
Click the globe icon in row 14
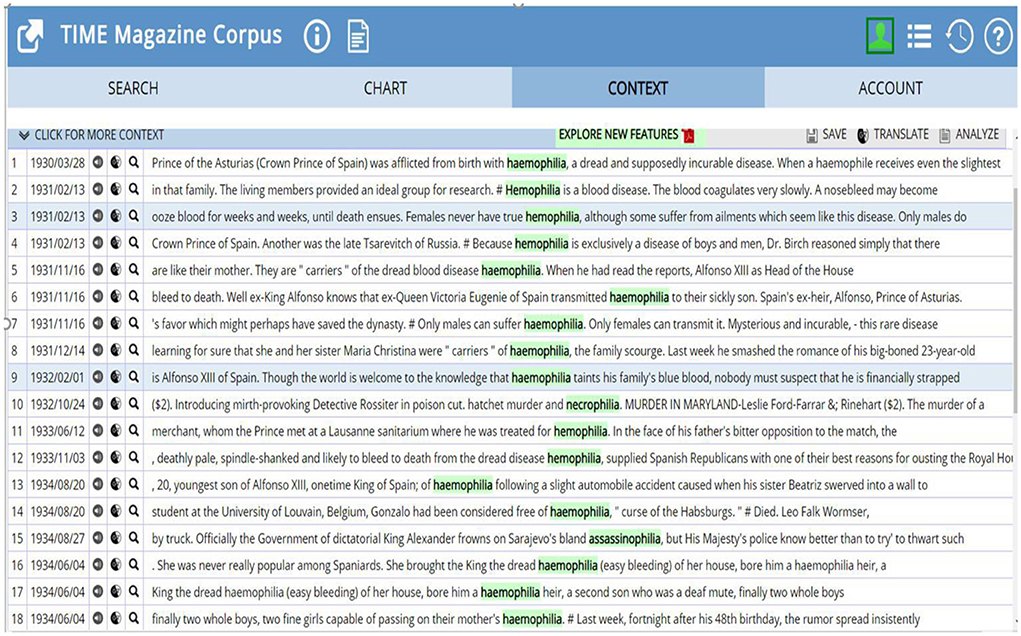tap(116, 512)
